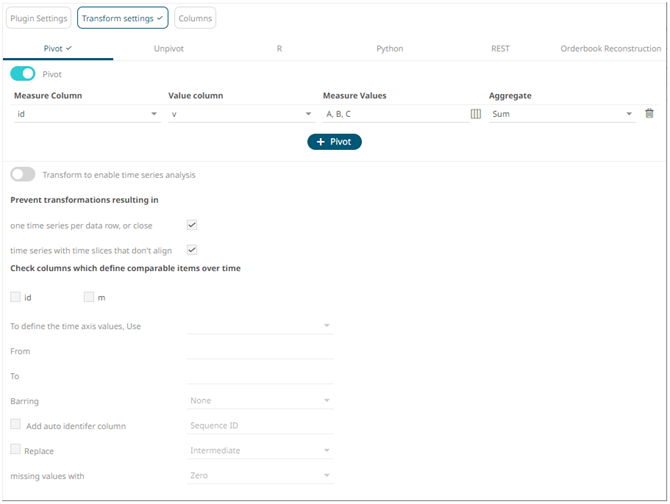The height and width of the screenshot is (504, 670).
Task: Click the Sequence ID input field
Action: [x=260, y=425]
